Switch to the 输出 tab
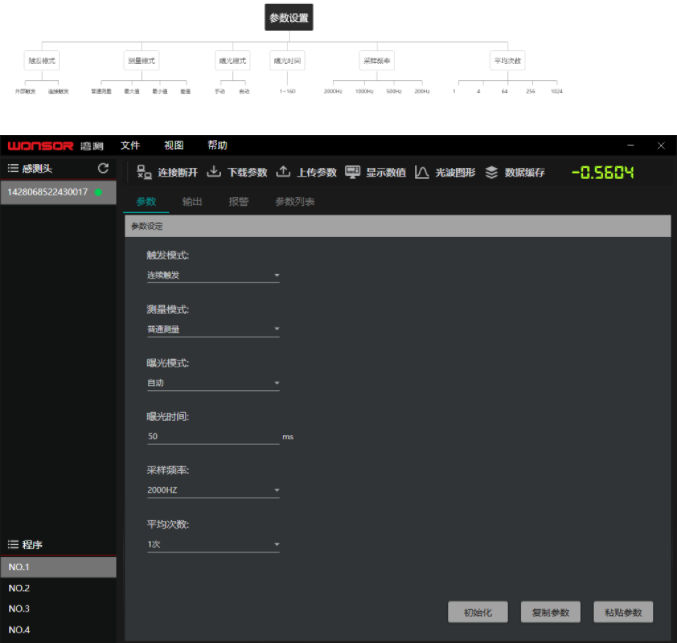 (192, 202)
